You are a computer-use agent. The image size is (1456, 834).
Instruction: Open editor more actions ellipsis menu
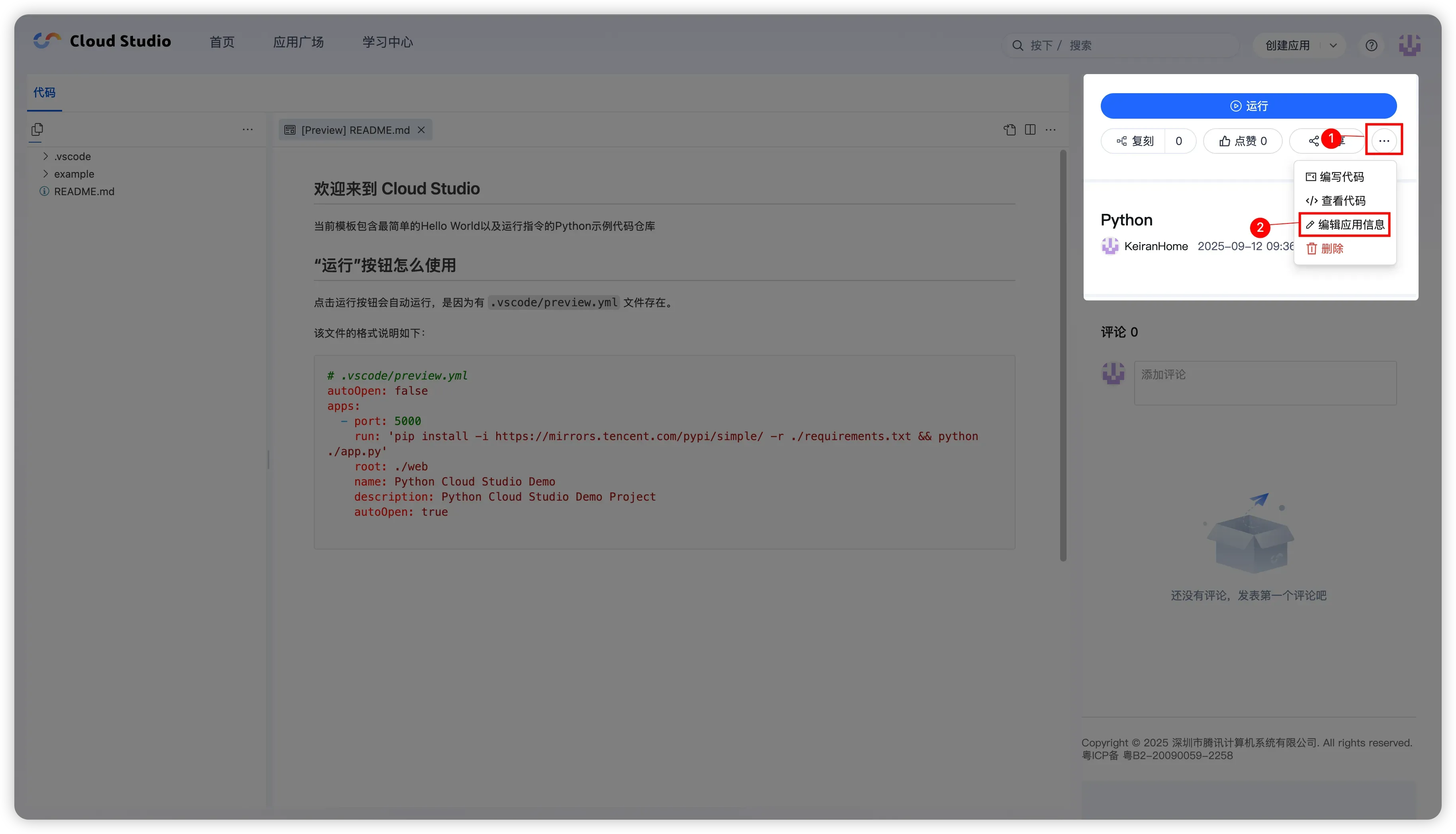coord(1051,129)
